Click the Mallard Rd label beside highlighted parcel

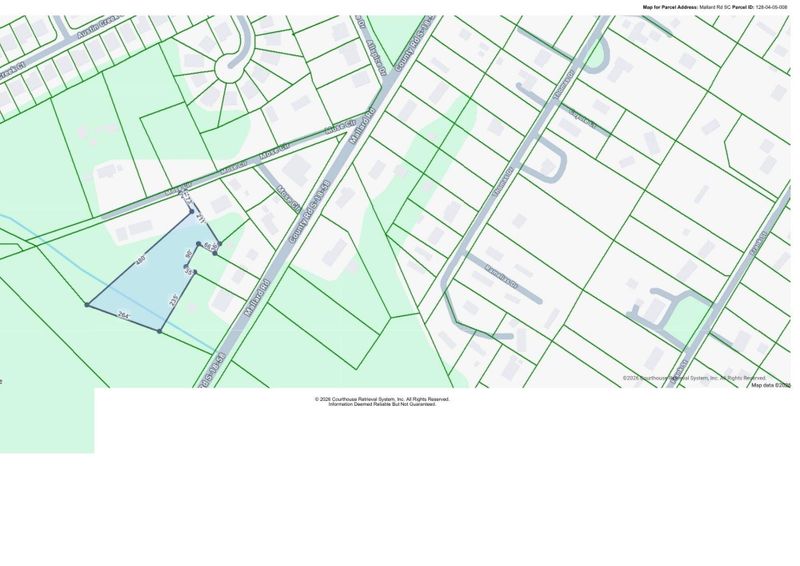coord(257,298)
